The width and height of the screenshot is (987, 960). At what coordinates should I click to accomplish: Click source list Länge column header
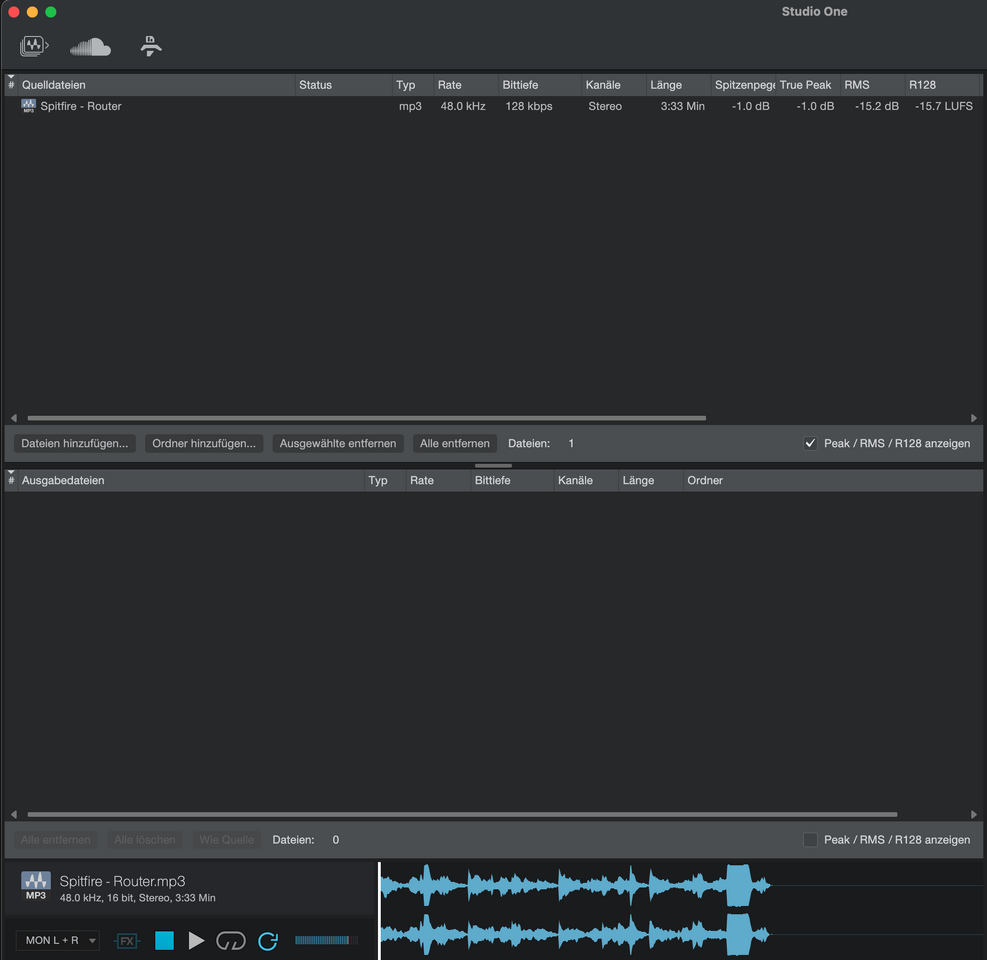[679, 85]
